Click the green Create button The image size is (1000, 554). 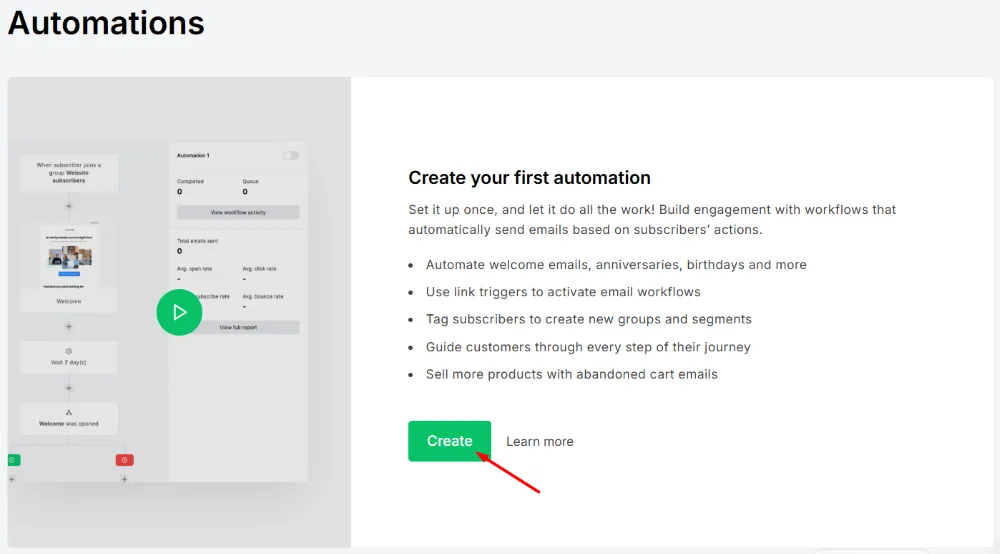coord(449,441)
